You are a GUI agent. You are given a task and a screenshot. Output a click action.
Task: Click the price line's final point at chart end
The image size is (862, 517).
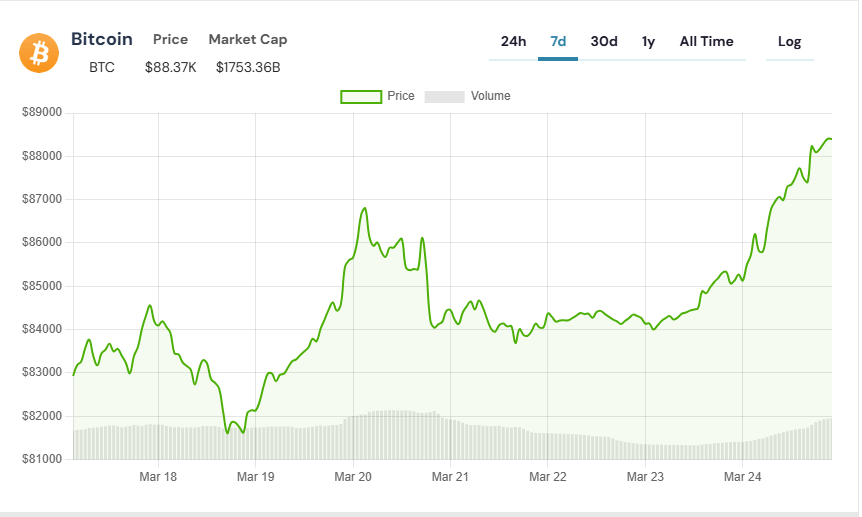coord(831,139)
